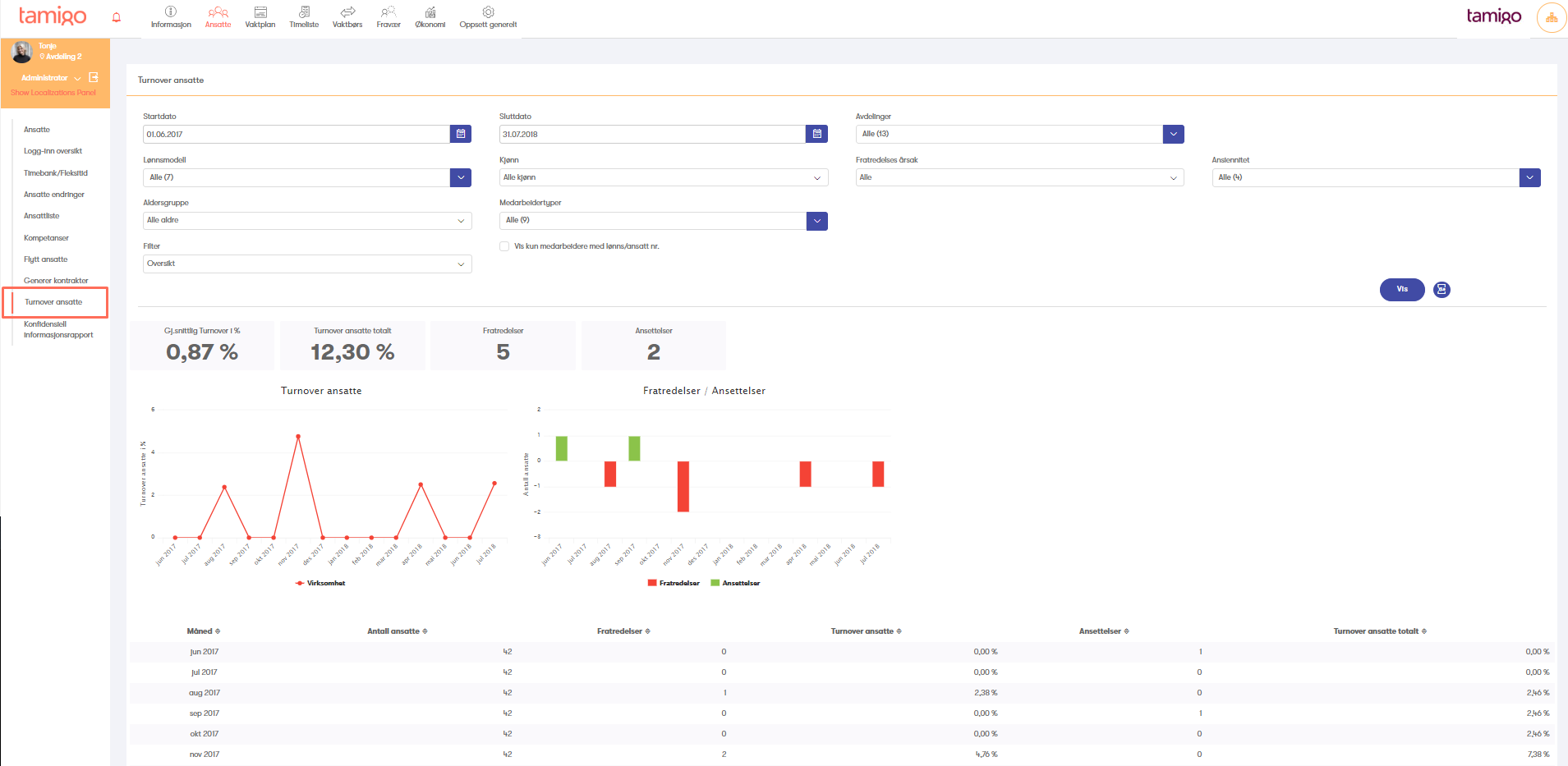This screenshot has height=766, width=1568.
Task: Expand the Ansiennitet dropdown
Action: [1530, 177]
